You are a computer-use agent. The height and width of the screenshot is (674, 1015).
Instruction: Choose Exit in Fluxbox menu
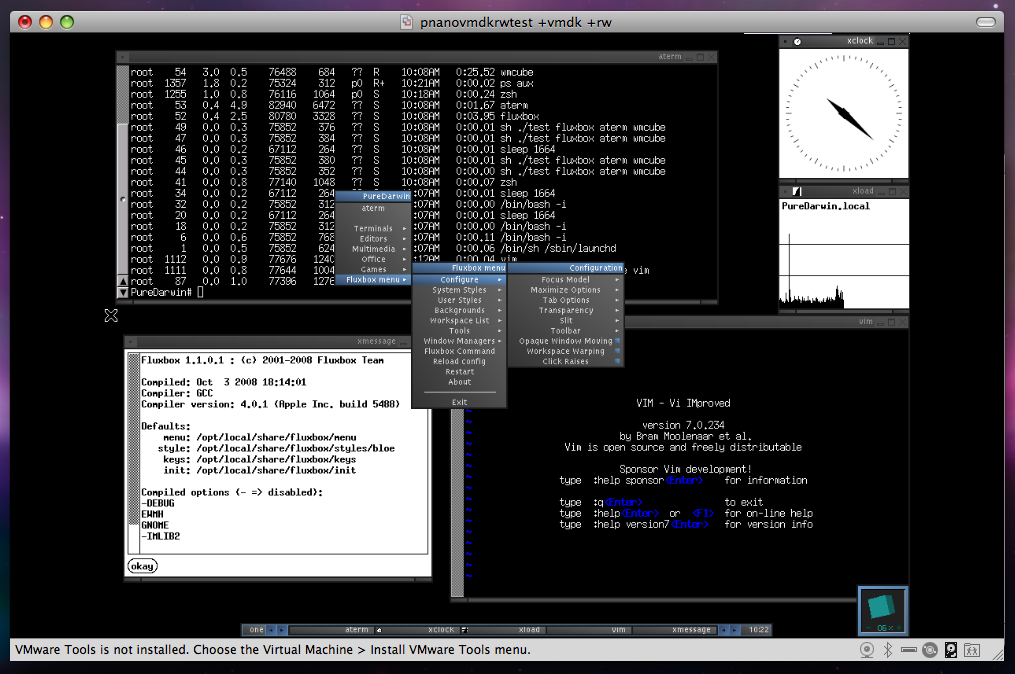pos(460,403)
